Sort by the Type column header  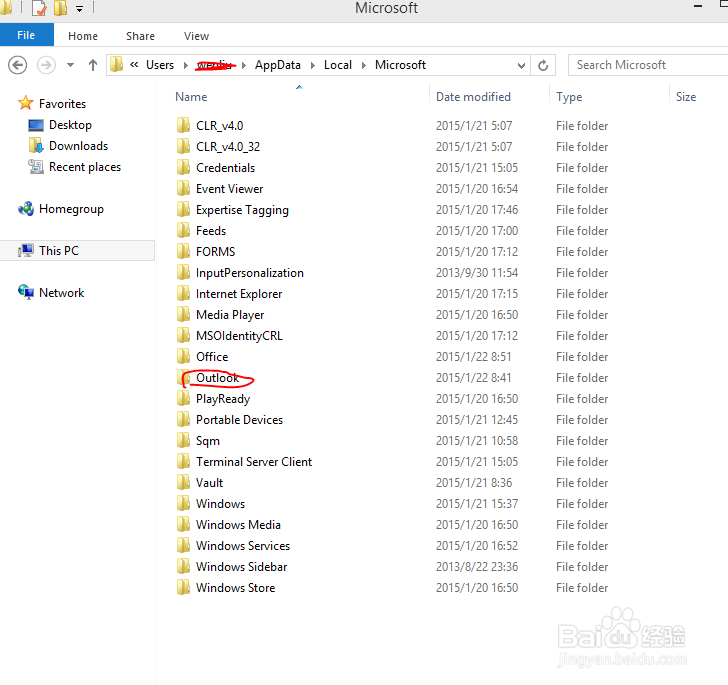[569, 97]
